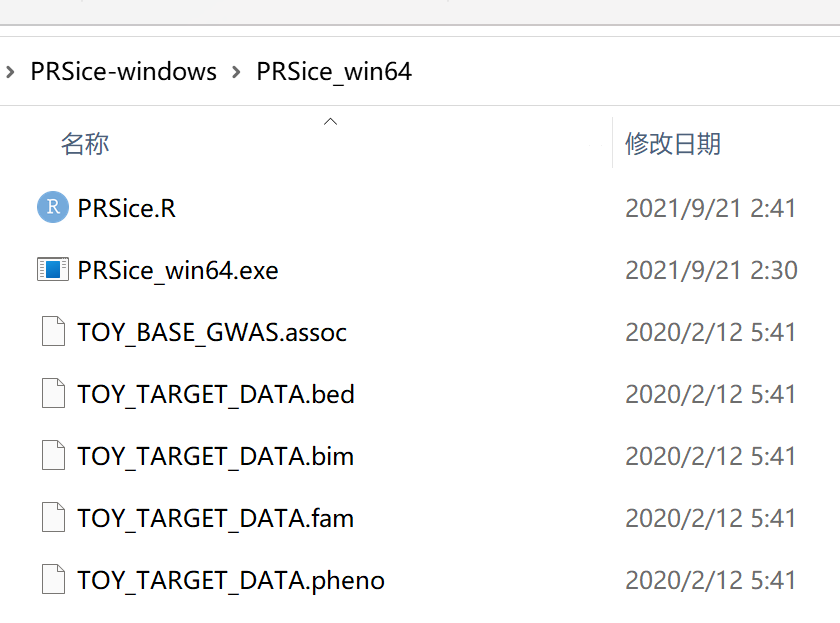Select the PRSice-windows breadcrumb item
This screenshot has width=840, height=623.
coord(122,71)
